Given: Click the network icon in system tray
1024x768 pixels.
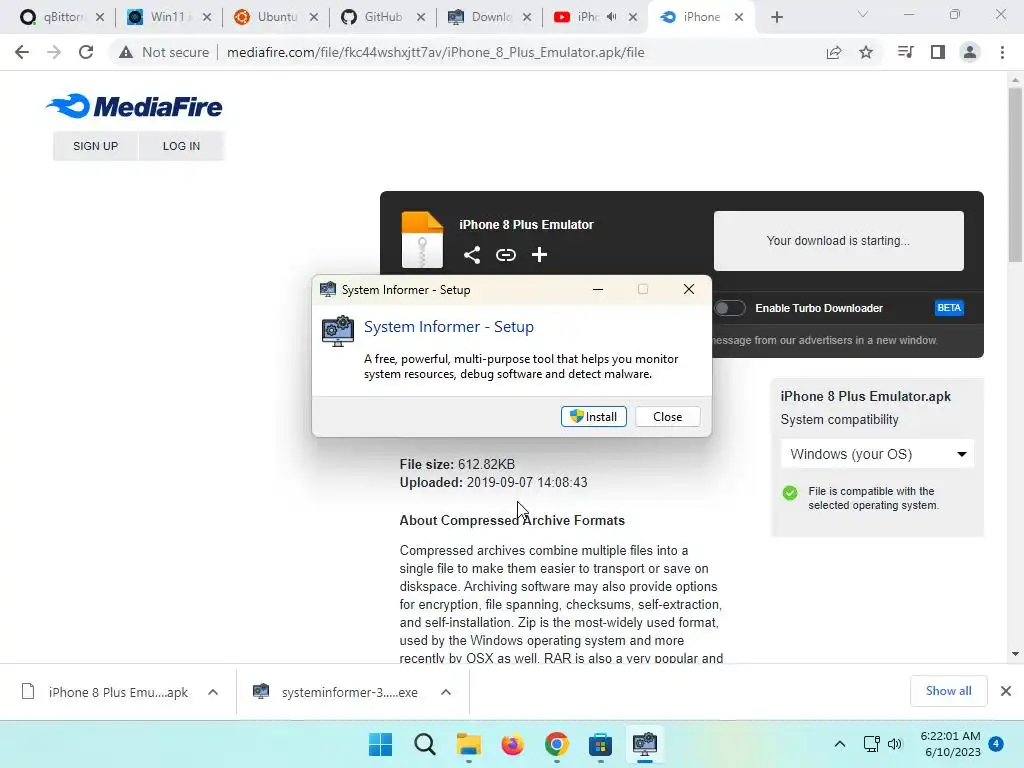Looking at the screenshot, I should [871, 744].
